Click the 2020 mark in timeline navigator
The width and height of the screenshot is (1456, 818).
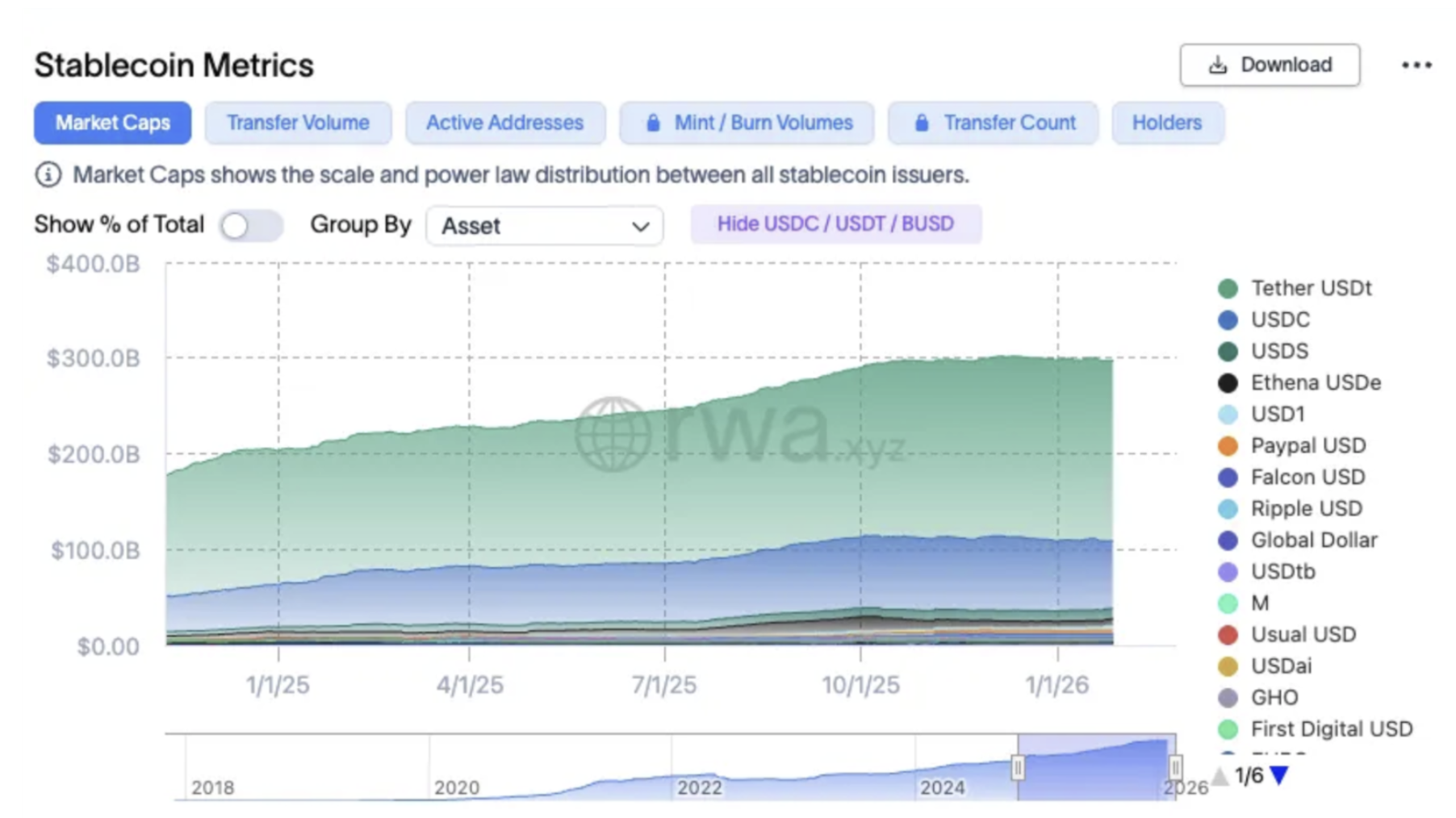click(457, 787)
